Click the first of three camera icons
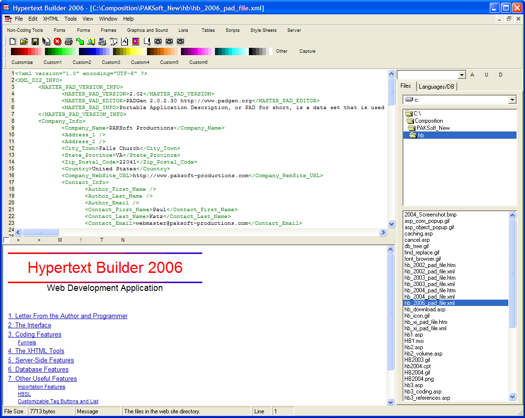The image size is (525, 418). click(158, 41)
